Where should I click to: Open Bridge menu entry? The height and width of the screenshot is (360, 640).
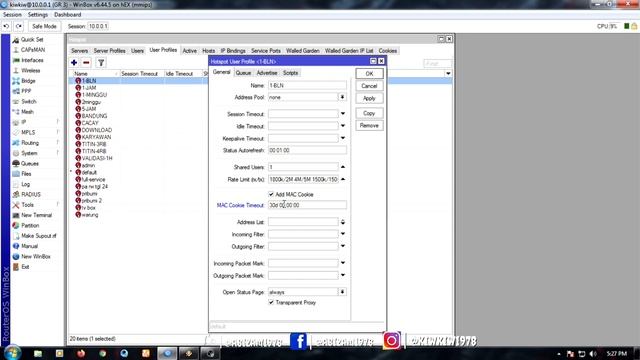[x=28, y=81]
